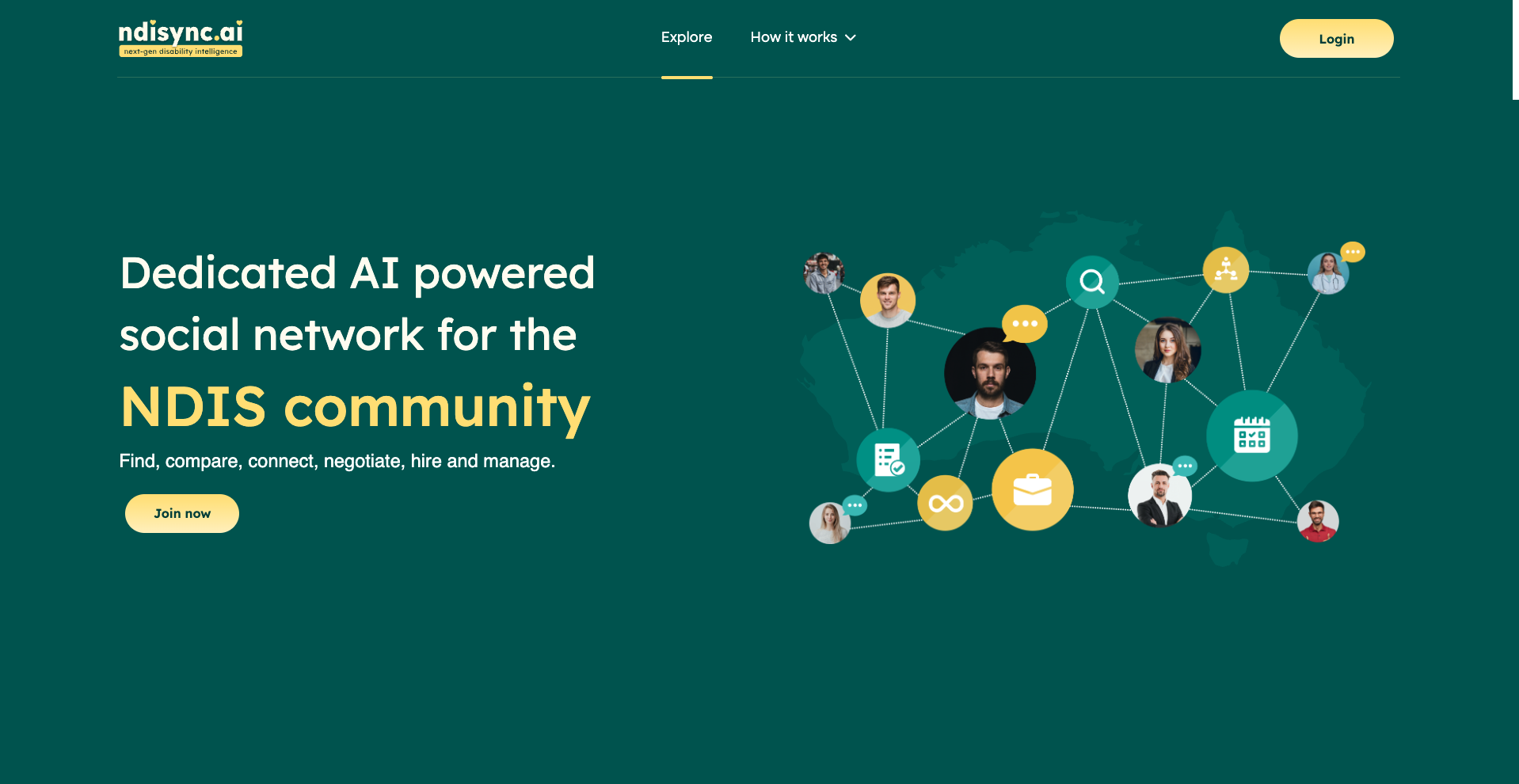Click the teal chat bubble near suited man
This screenshot has height=784, width=1519.
pyautogui.click(x=1185, y=466)
